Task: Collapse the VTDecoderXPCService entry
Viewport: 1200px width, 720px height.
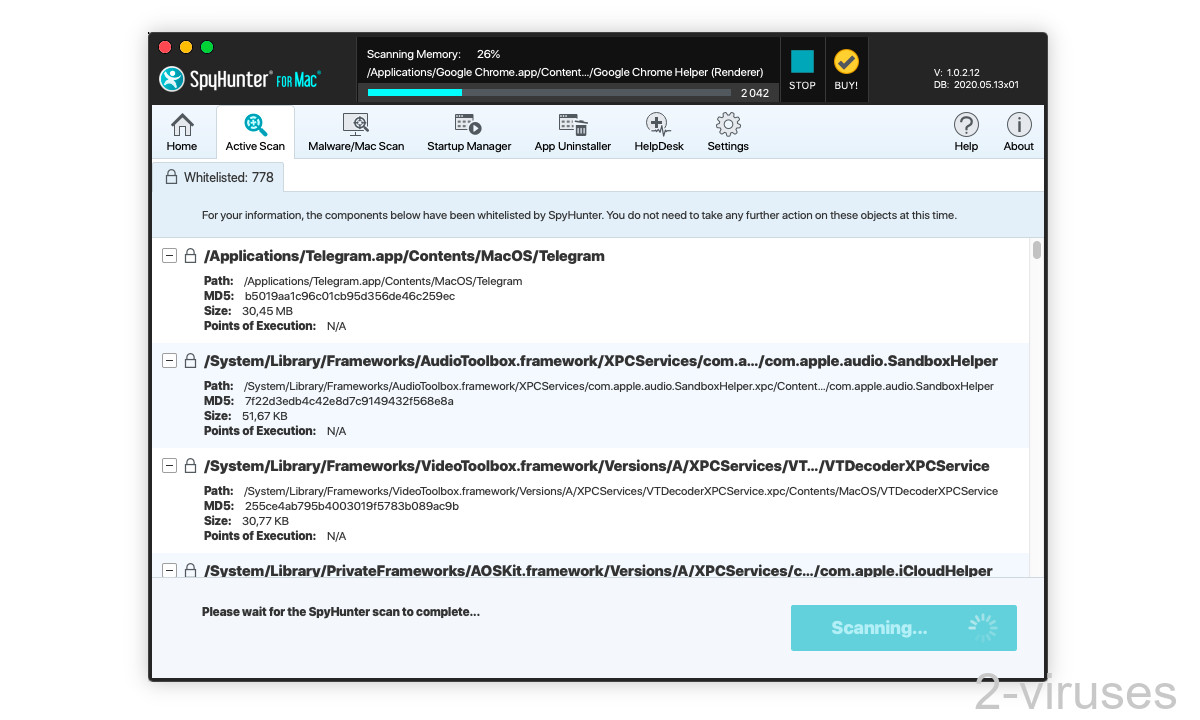Action: coord(169,466)
